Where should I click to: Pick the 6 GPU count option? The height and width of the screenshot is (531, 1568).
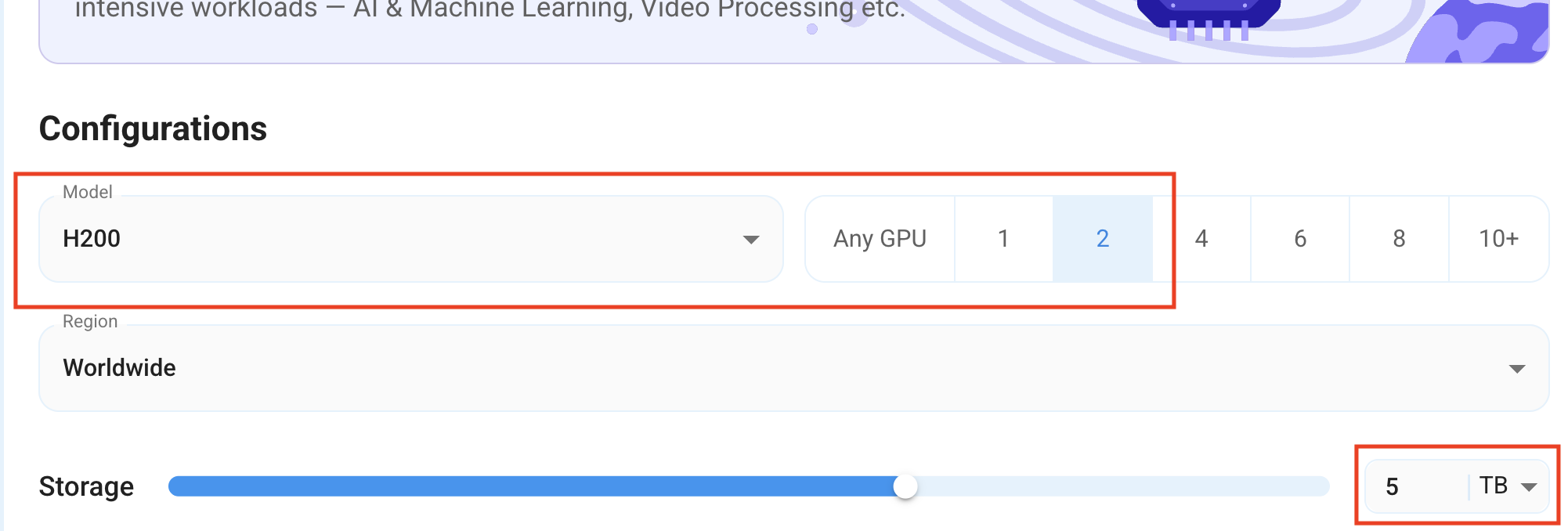1300,239
